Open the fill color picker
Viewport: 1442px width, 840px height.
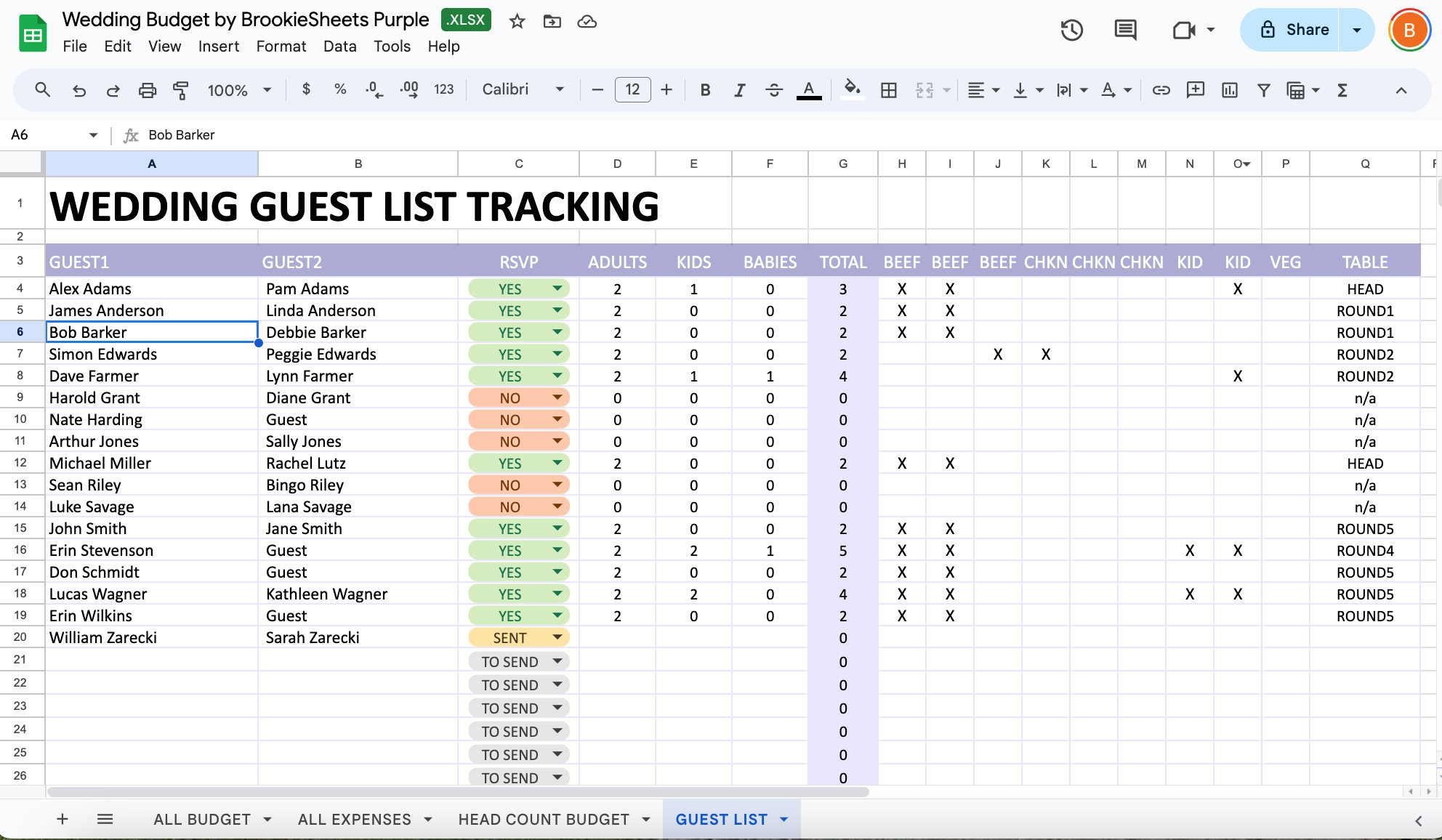click(852, 90)
